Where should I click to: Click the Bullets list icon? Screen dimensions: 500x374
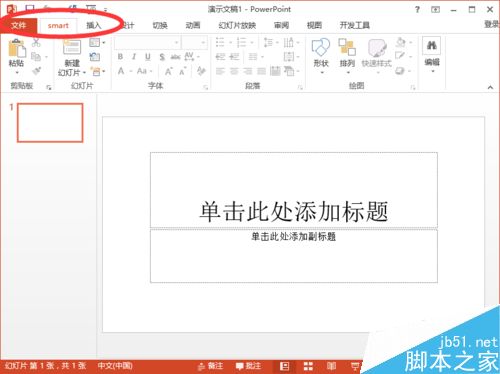pyautogui.click(x=220, y=42)
